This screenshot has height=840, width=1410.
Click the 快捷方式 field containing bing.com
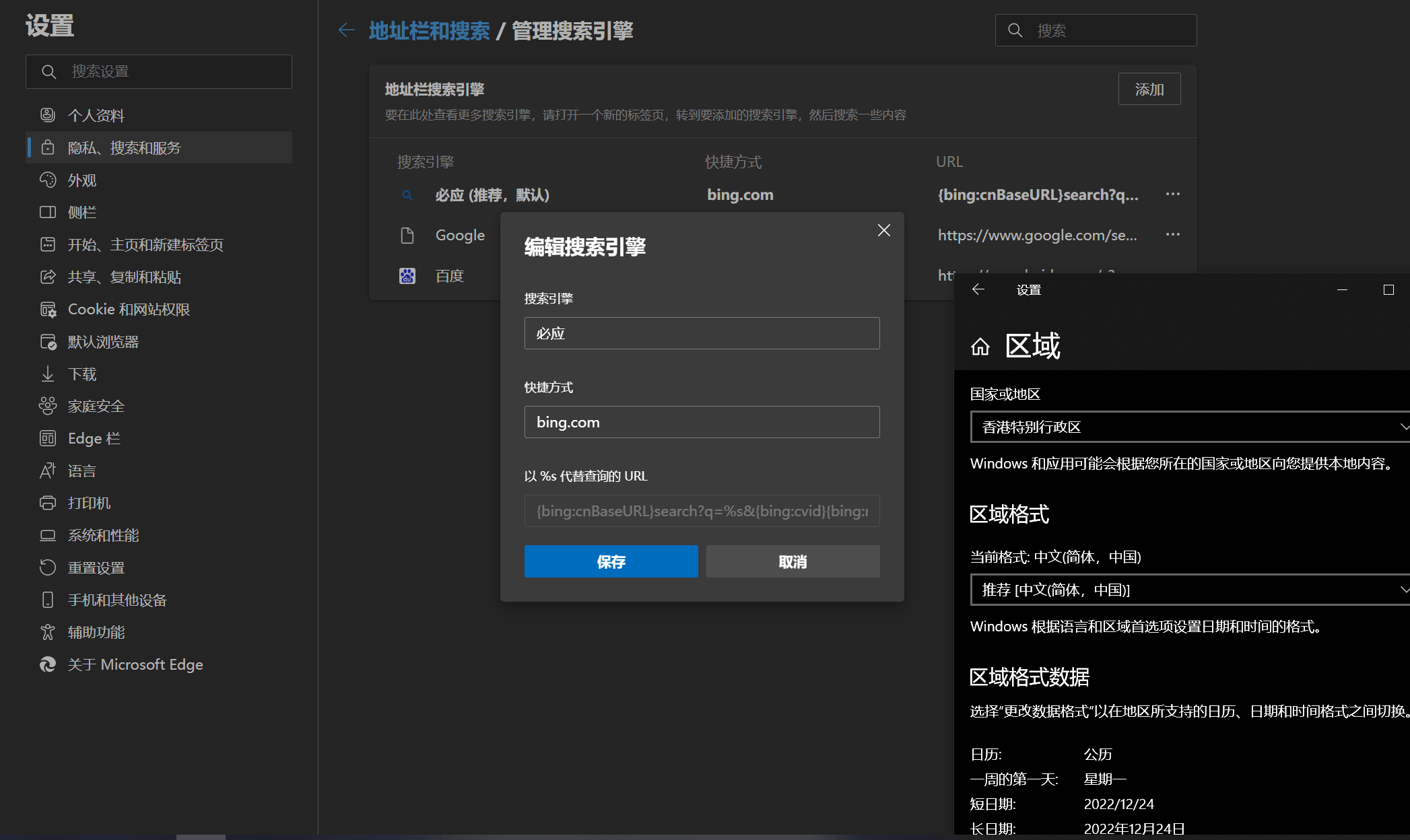(x=702, y=422)
